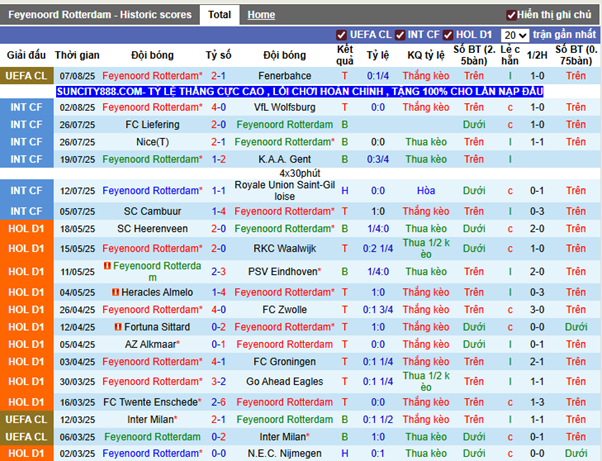The width and height of the screenshot is (602, 461).
Task: Click Go Ahead Eagles team name
Action: (x=284, y=382)
